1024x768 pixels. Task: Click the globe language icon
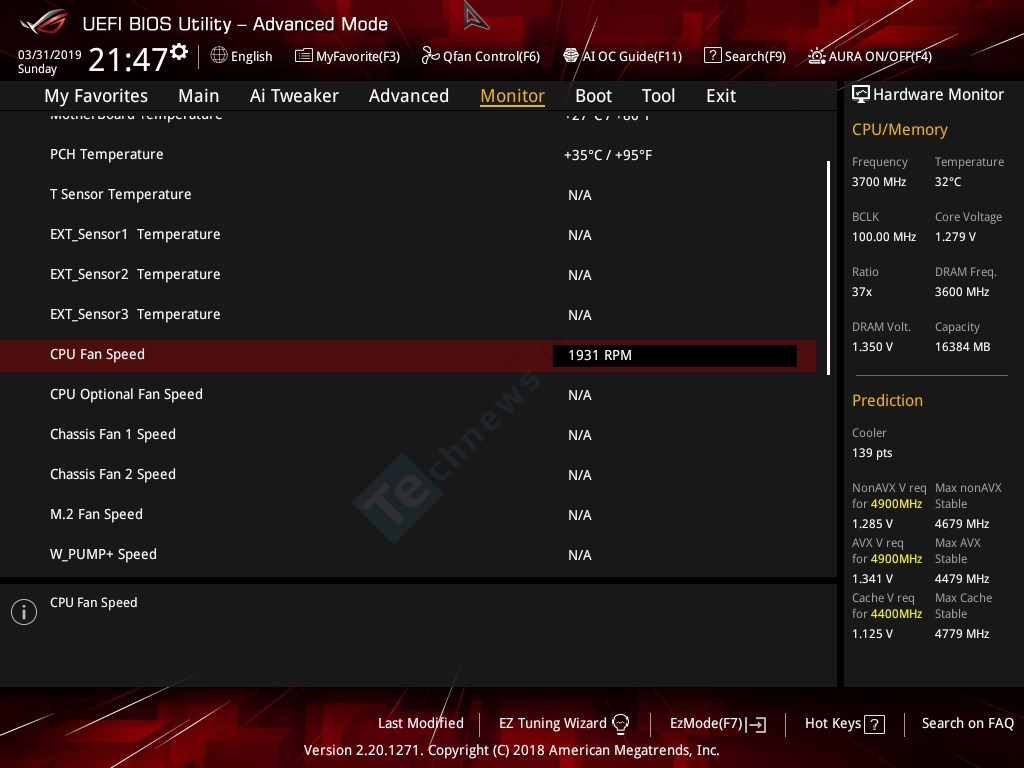[219, 56]
